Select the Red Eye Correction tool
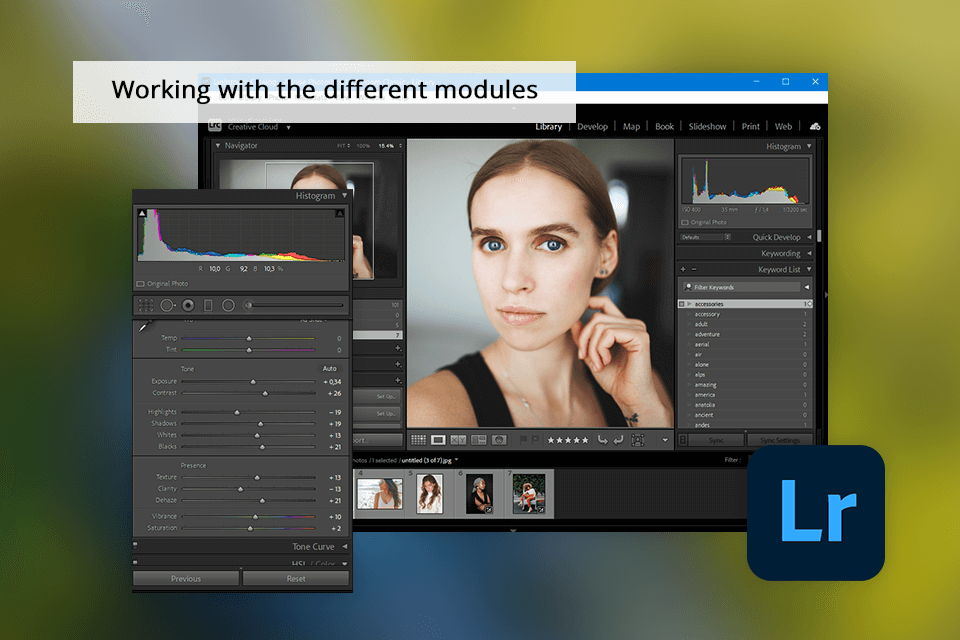This screenshot has height=640, width=960. pyautogui.click(x=188, y=305)
